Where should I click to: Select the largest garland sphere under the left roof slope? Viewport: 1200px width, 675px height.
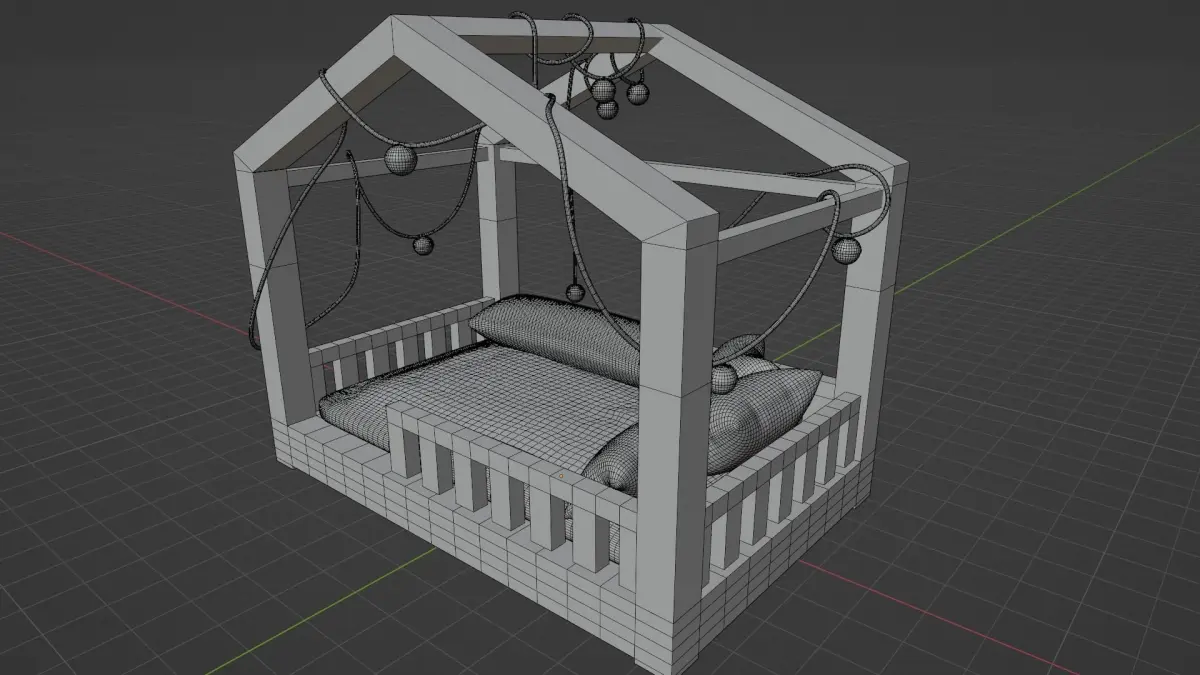(x=399, y=161)
